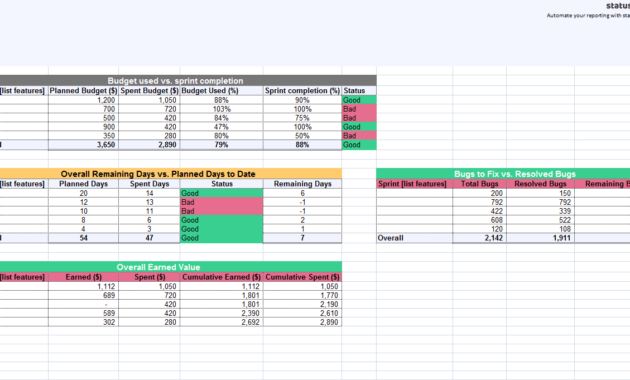Image resolution: width=630 pixels, height=380 pixels.
Task: Click the planned budget cell showing 900
Action: [x=83, y=127]
